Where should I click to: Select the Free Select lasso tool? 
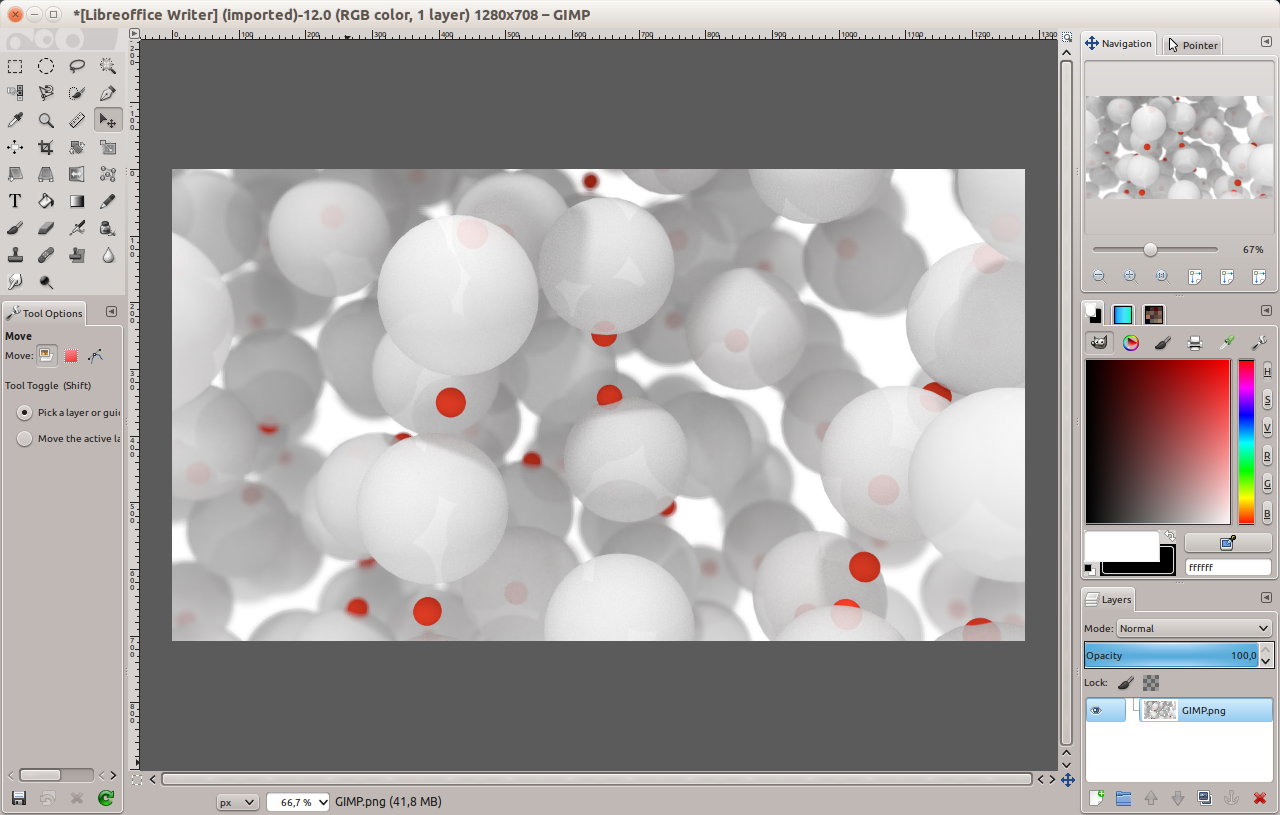pos(77,66)
